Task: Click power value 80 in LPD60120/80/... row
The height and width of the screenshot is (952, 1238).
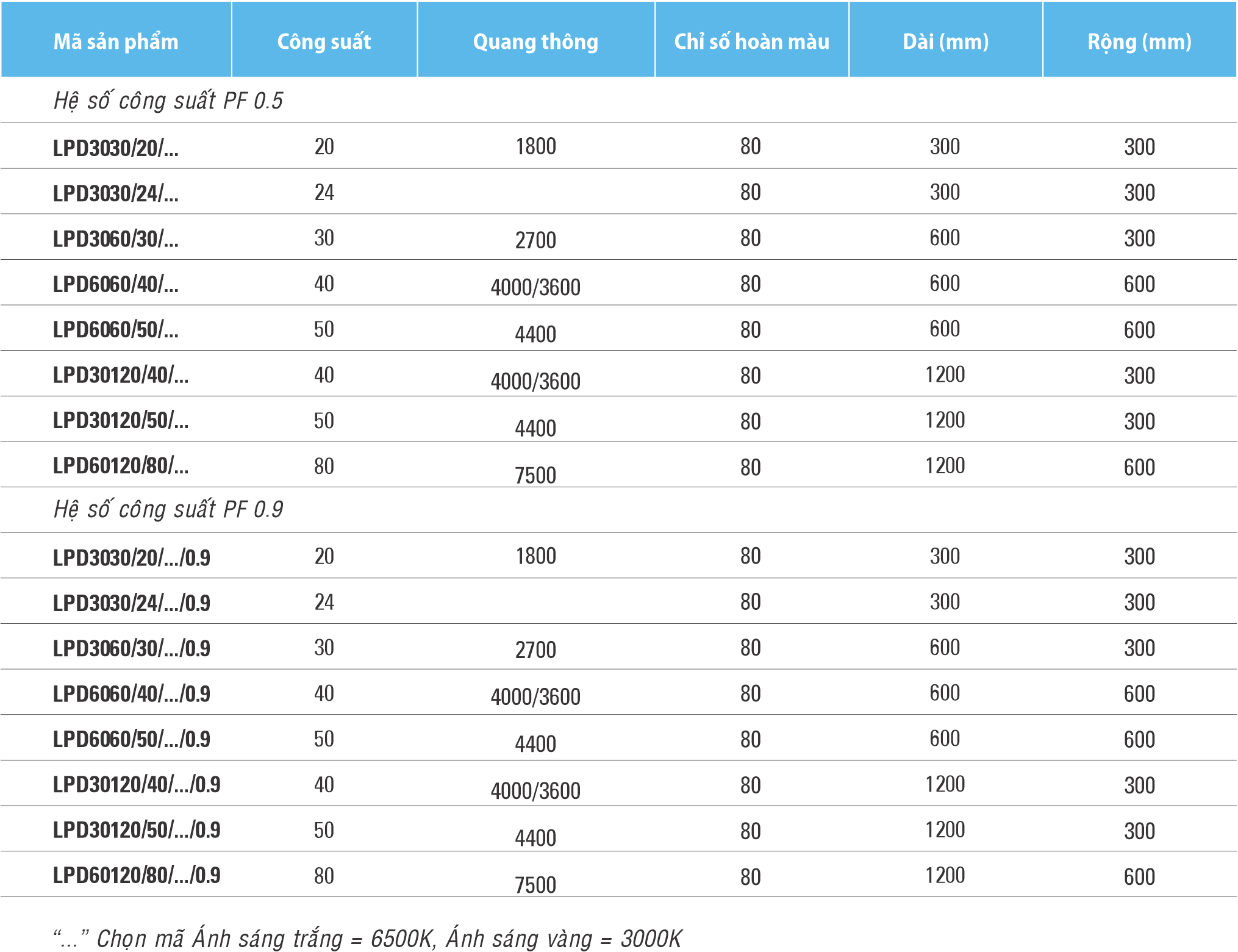Action: point(324,467)
